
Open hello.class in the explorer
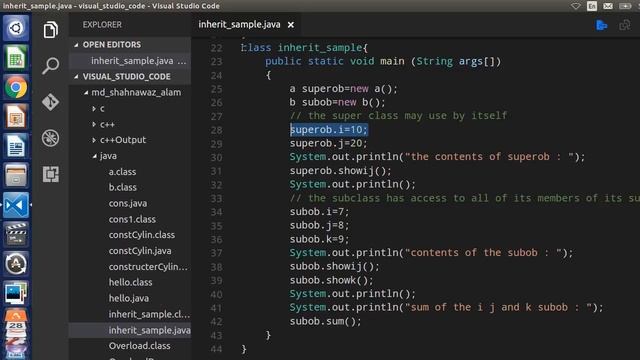[x=130, y=282]
